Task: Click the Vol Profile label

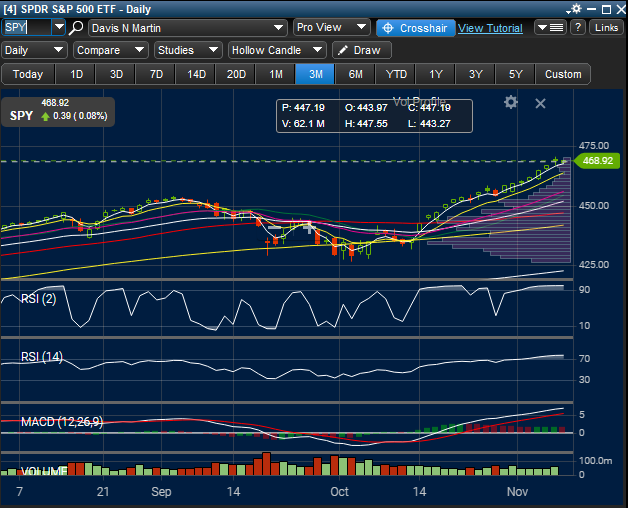Action: pos(419,101)
